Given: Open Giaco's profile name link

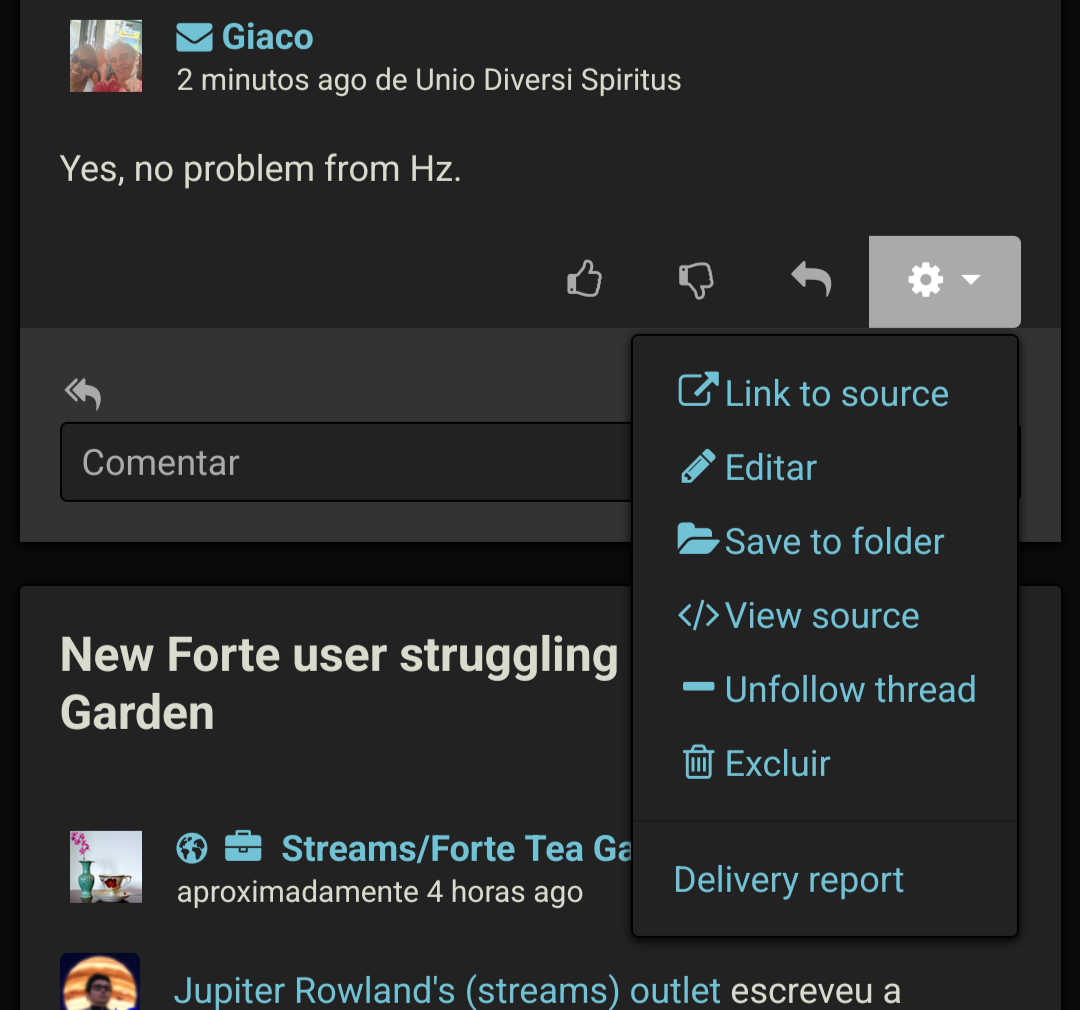Looking at the screenshot, I should click(267, 38).
